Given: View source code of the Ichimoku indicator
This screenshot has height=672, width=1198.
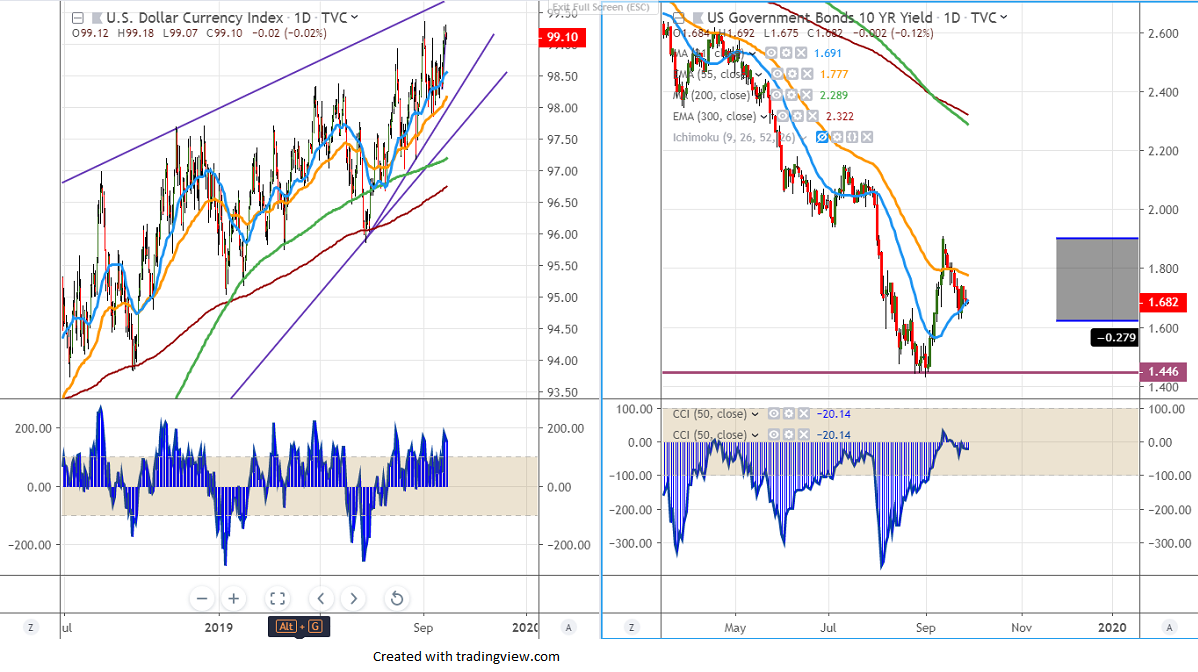Looking at the screenshot, I should click(852, 137).
